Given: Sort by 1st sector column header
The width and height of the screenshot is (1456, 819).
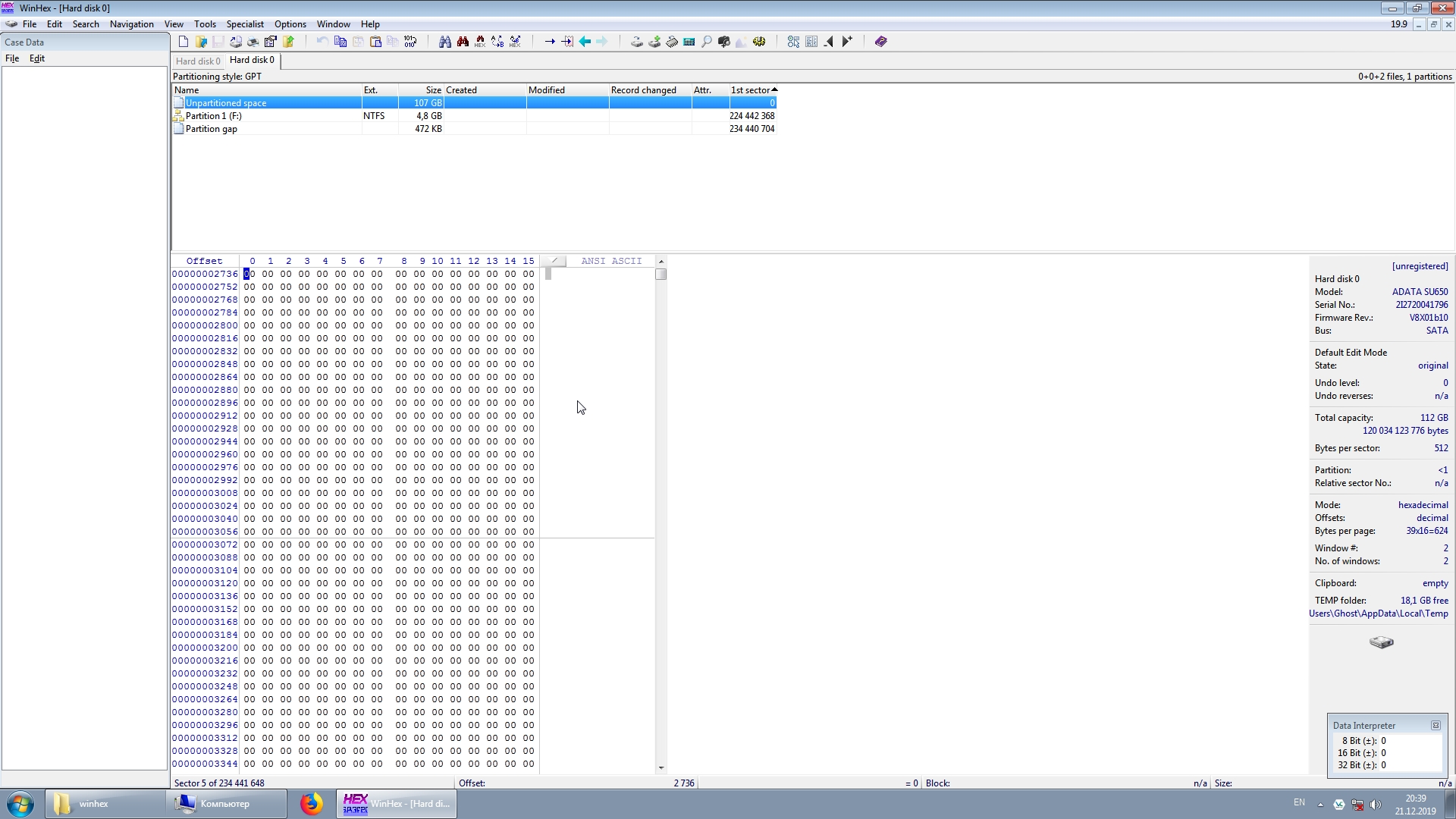Looking at the screenshot, I should point(752,90).
